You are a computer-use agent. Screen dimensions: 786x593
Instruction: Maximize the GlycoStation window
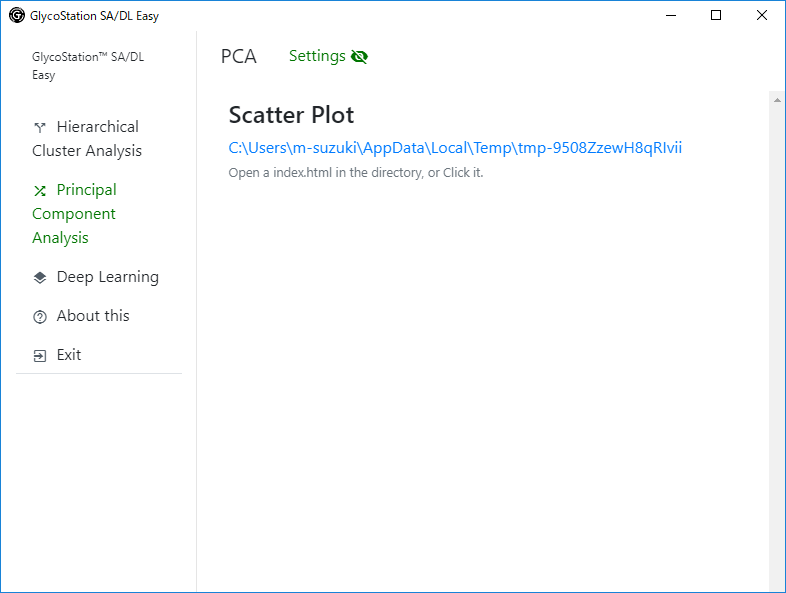point(716,16)
